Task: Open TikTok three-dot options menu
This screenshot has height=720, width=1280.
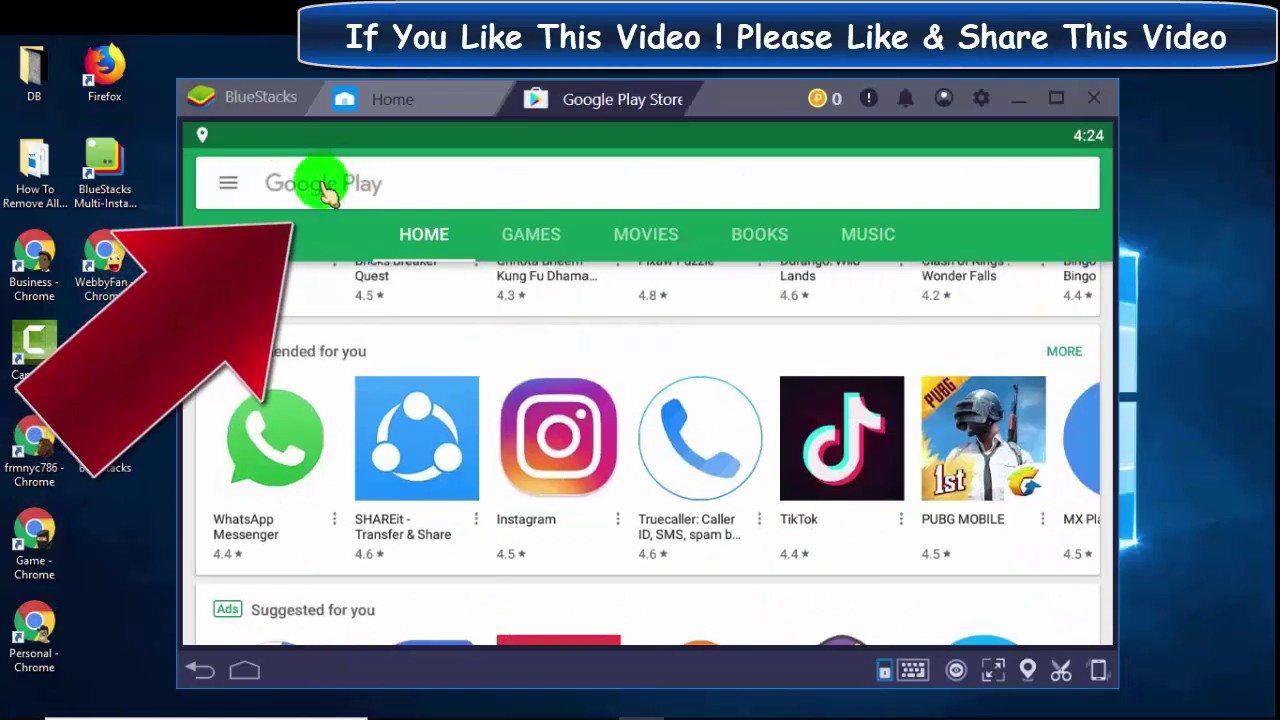Action: (x=901, y=519)
